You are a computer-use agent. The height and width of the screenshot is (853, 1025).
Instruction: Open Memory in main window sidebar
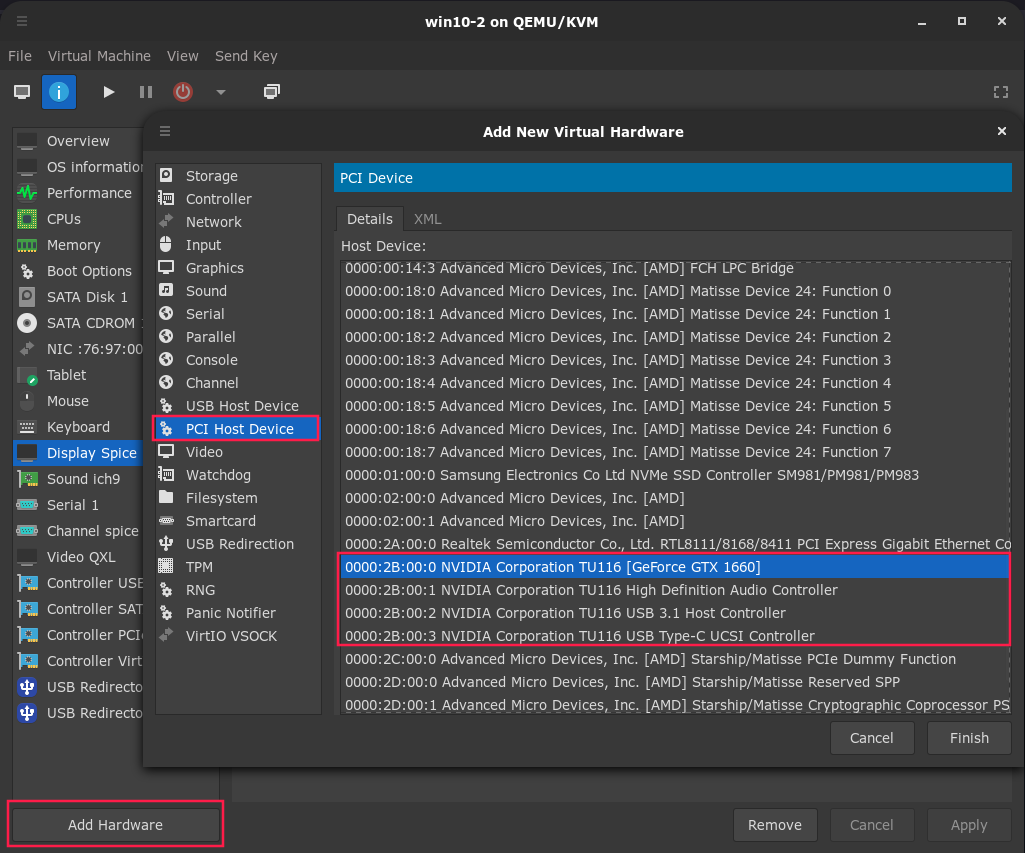[78, 245]
